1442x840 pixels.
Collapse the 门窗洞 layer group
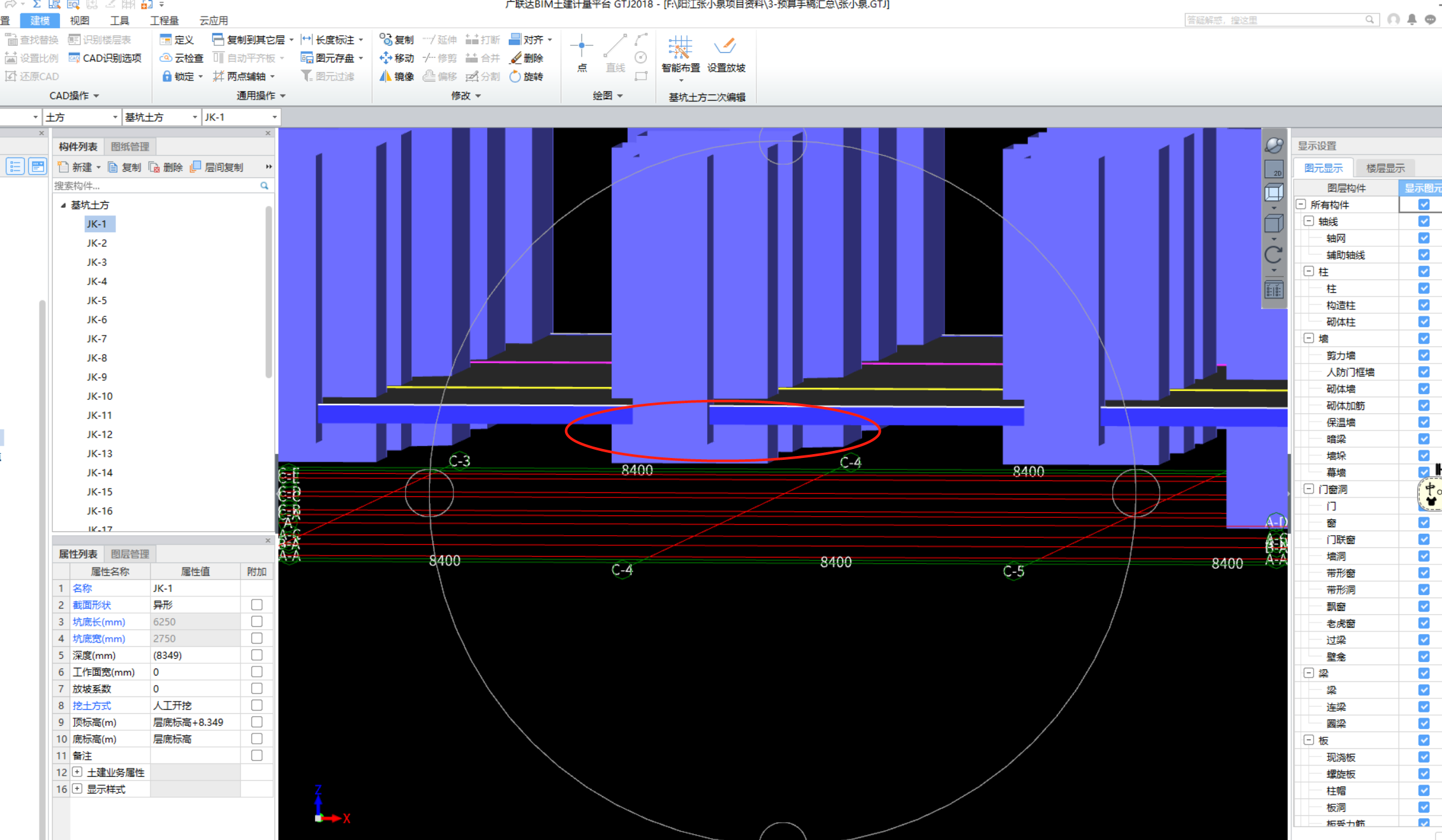click(x=1309, y=489)
